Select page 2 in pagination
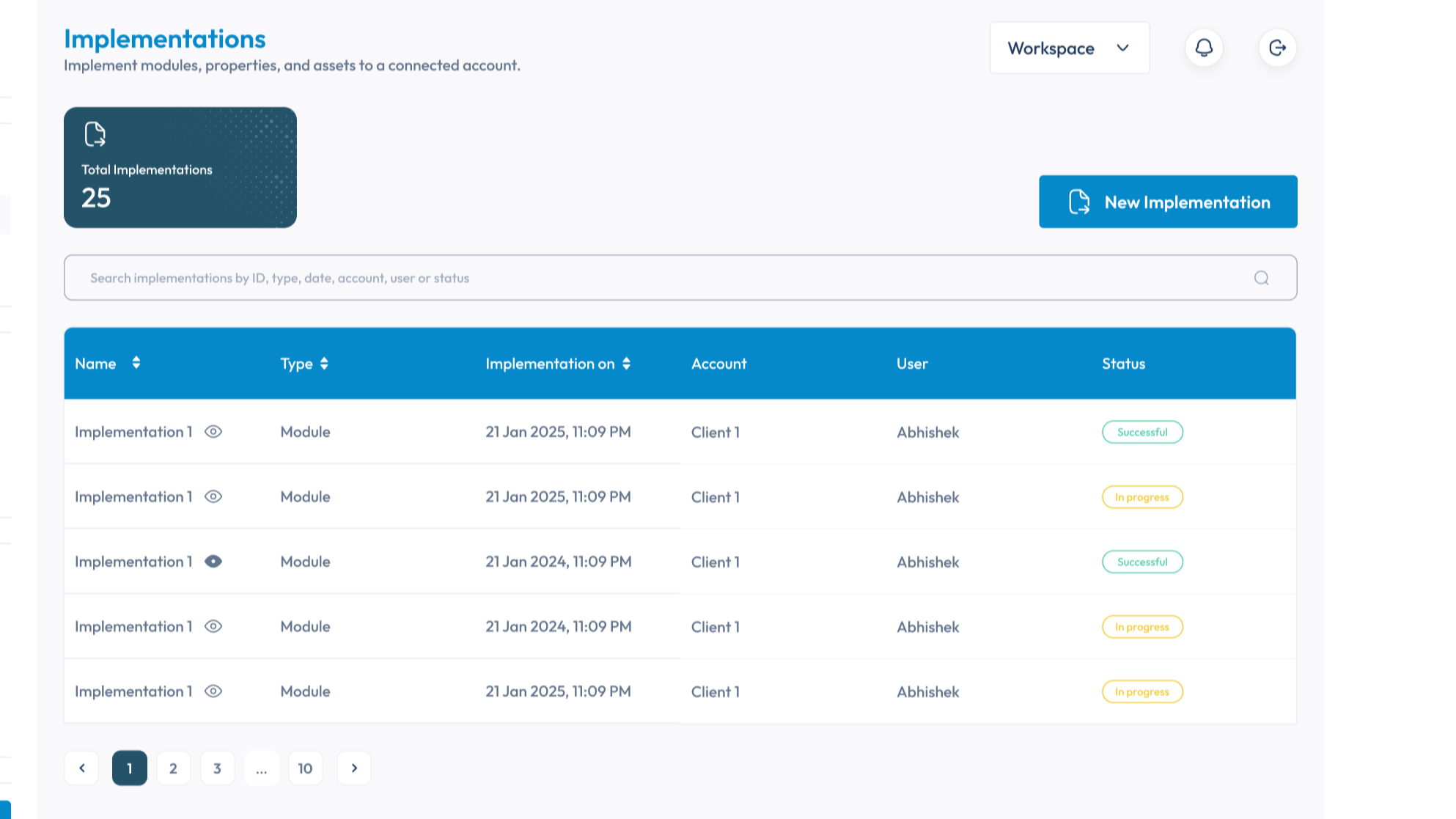This screenshot has width=1456, height=819. point(174,768)
